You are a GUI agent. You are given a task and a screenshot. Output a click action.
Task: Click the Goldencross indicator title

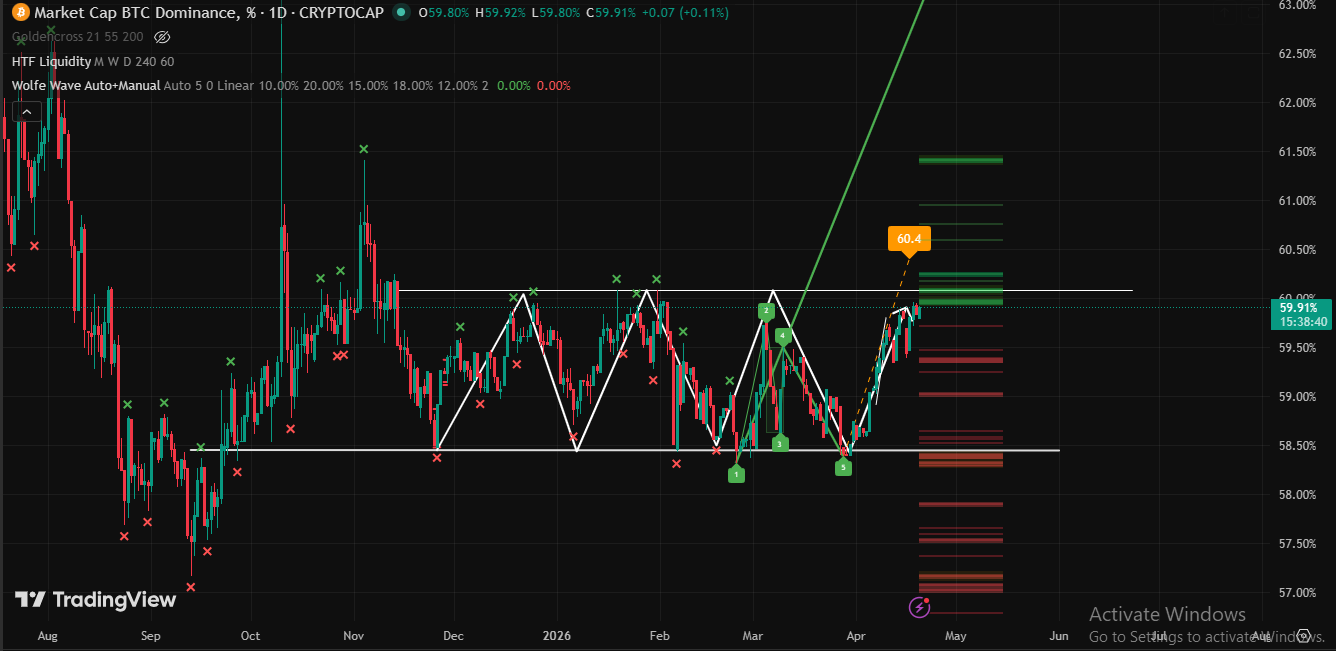(48, 36)
